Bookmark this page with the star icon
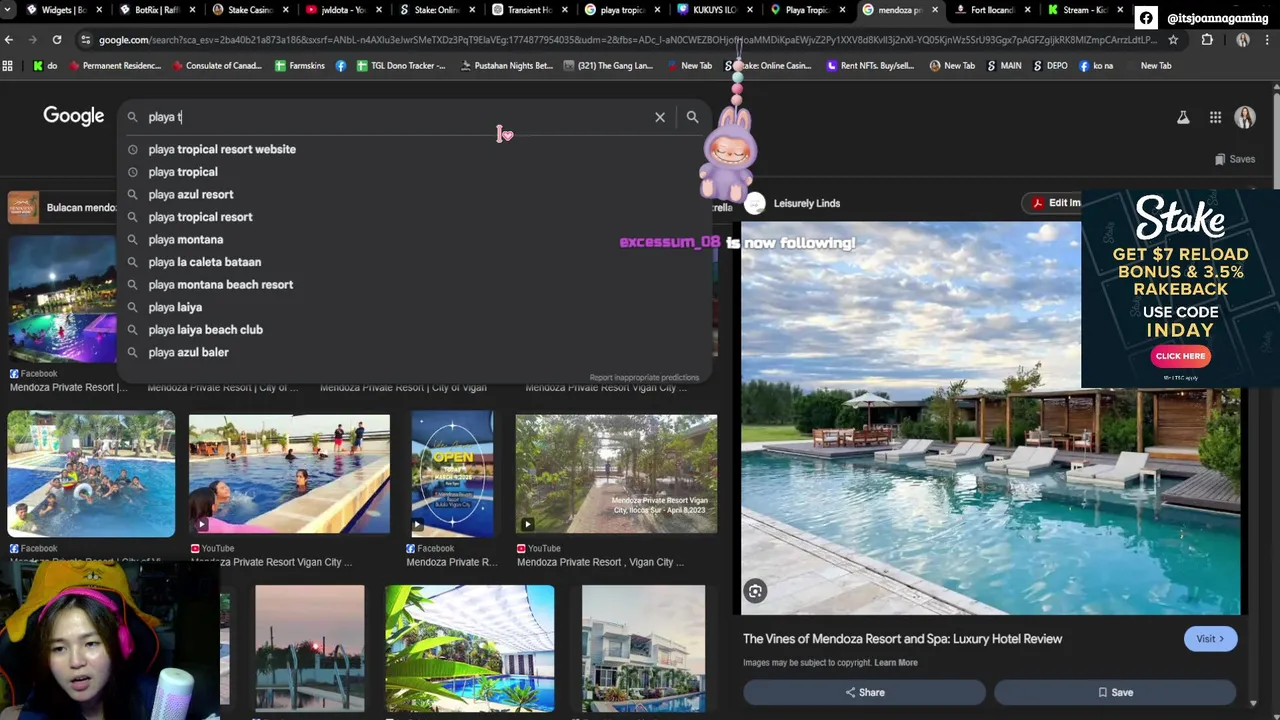1280x720 pixels. pos(1173,40)
